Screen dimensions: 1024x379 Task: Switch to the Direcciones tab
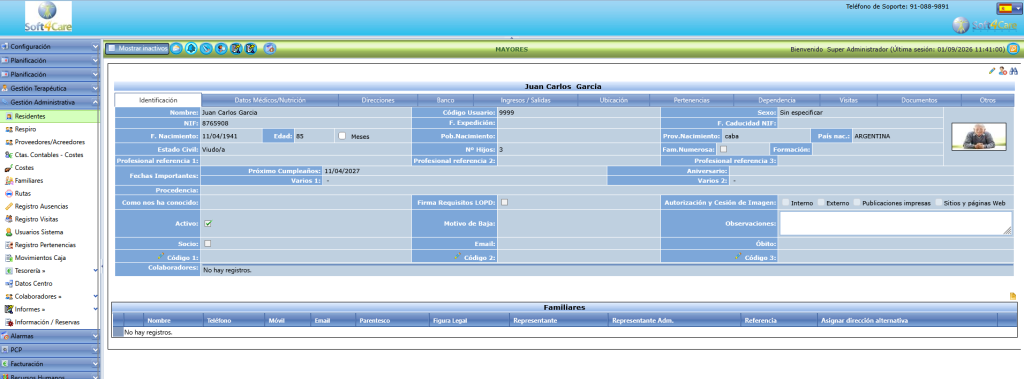click(x=377, y=100)
